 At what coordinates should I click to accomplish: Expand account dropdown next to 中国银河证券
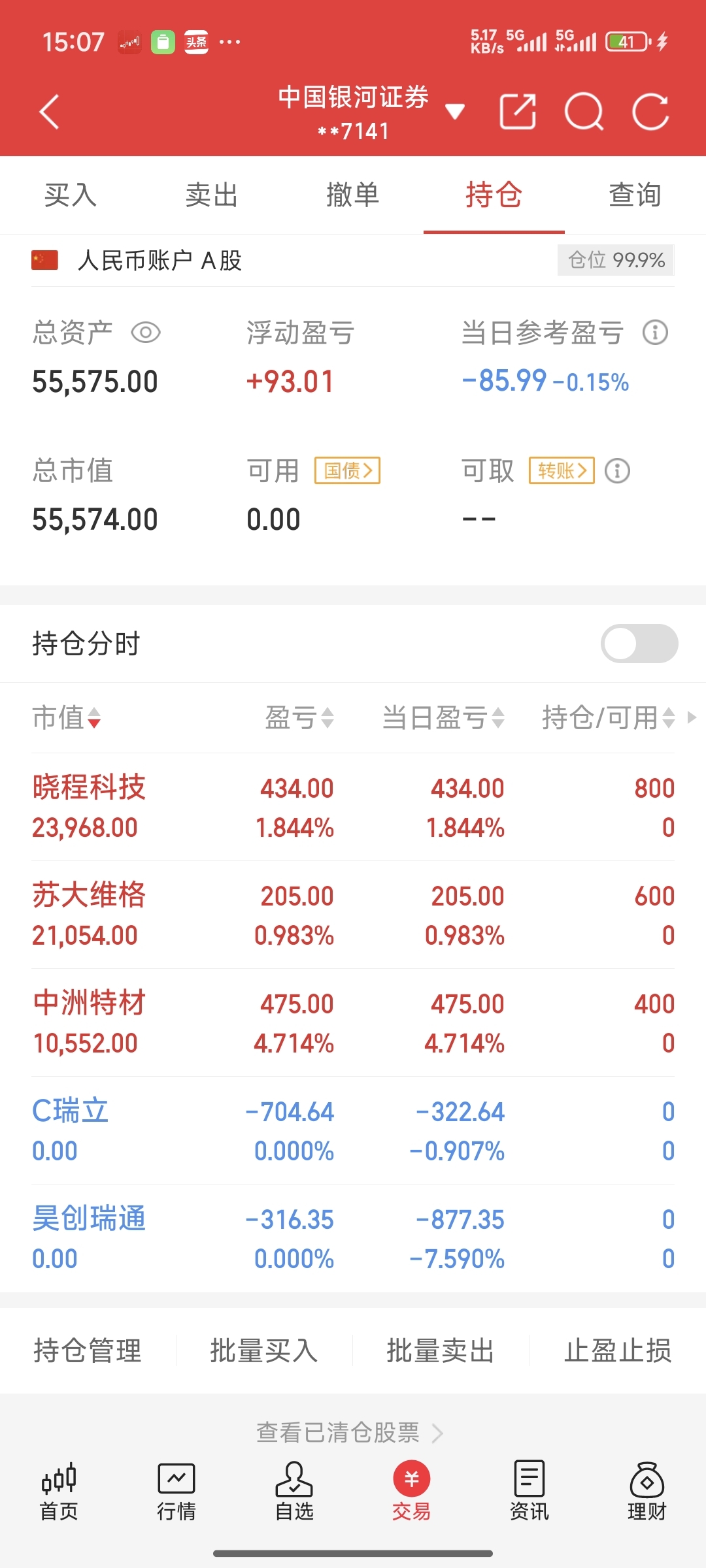(x=455, y=112)
